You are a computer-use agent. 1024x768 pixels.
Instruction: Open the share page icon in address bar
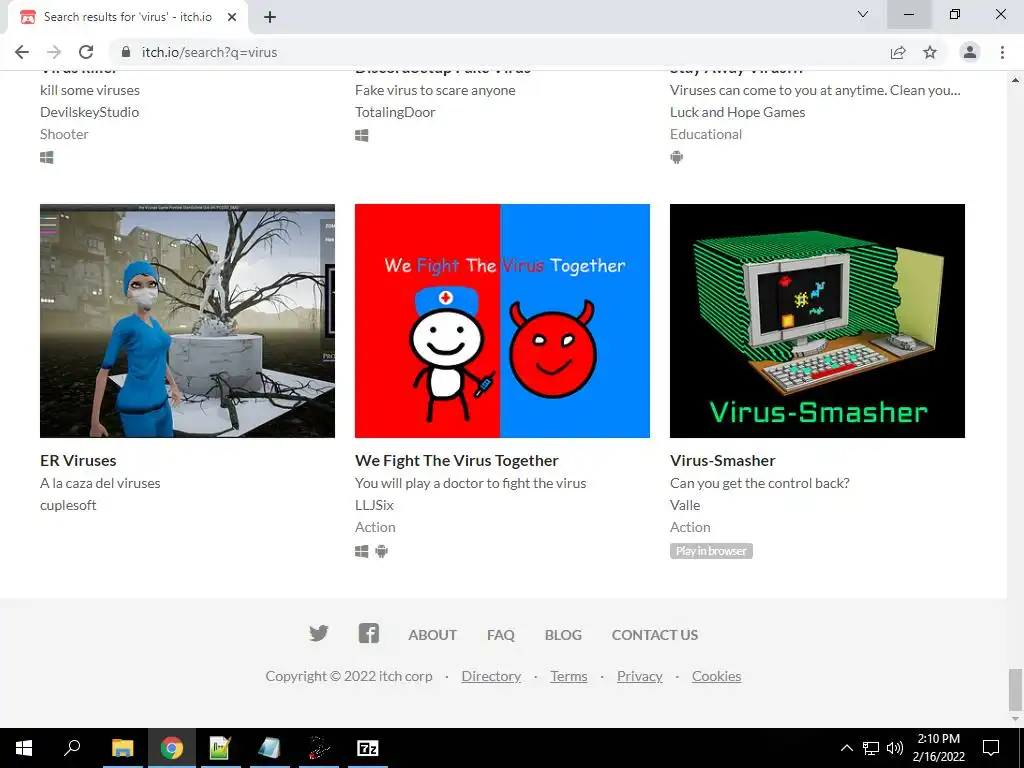pos(898,52)
